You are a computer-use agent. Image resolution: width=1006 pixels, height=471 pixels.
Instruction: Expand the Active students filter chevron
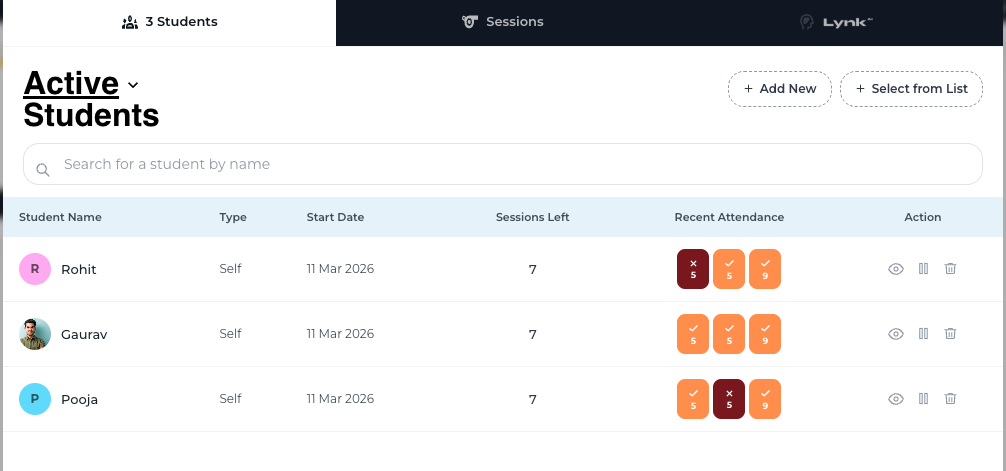[x=133, y=85]
